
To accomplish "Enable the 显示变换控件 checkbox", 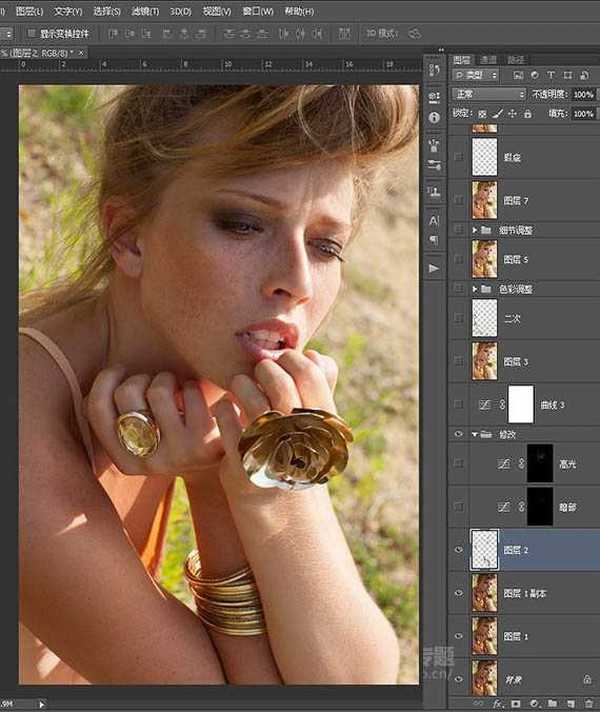I will point(31,33).
